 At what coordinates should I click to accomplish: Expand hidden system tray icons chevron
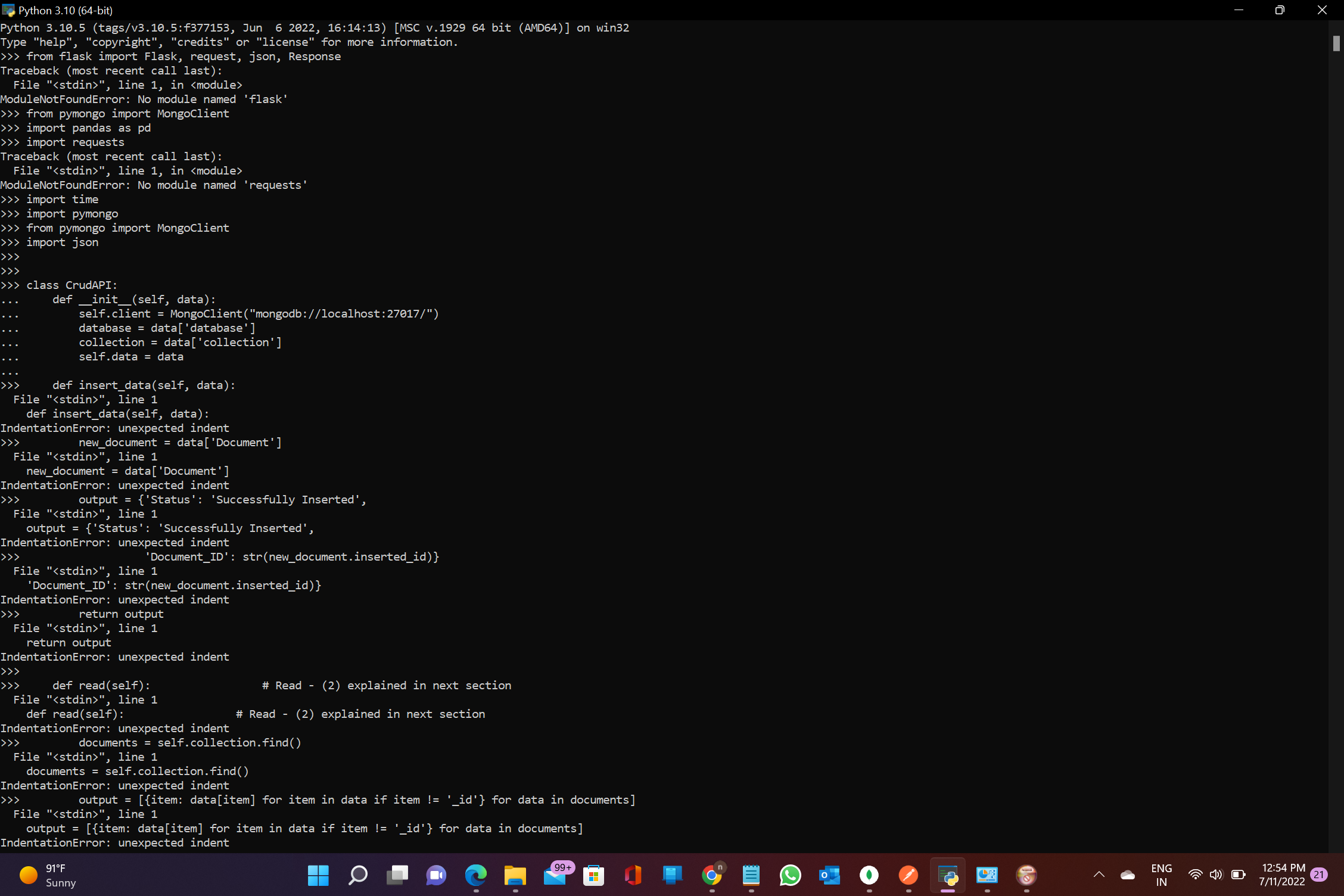pos(1099,875)
